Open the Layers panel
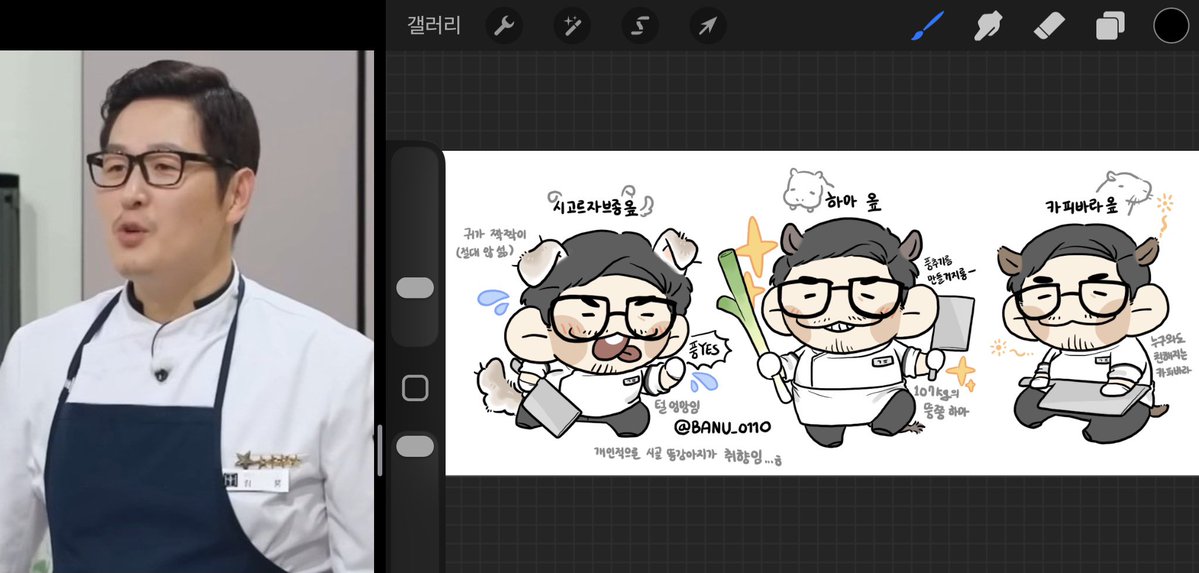 click(1110, 27)
